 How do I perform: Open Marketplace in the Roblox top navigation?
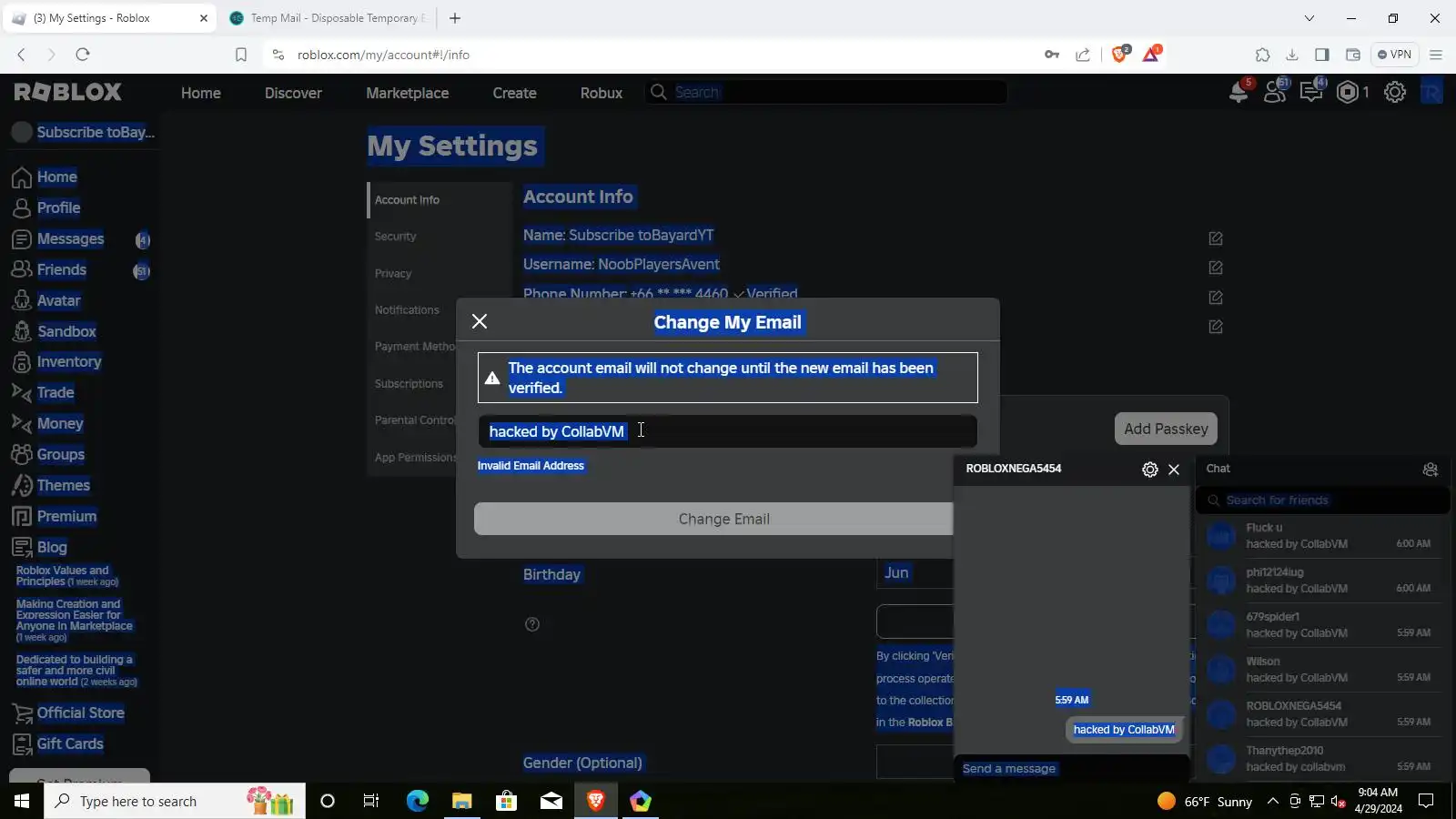(x=408, y=93)
